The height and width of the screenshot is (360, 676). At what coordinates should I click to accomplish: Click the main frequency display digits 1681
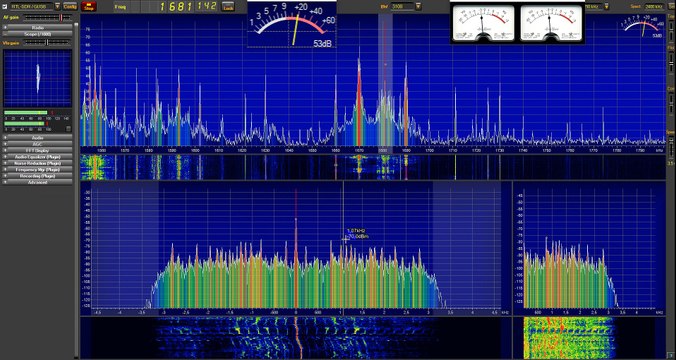pos(176,6)
